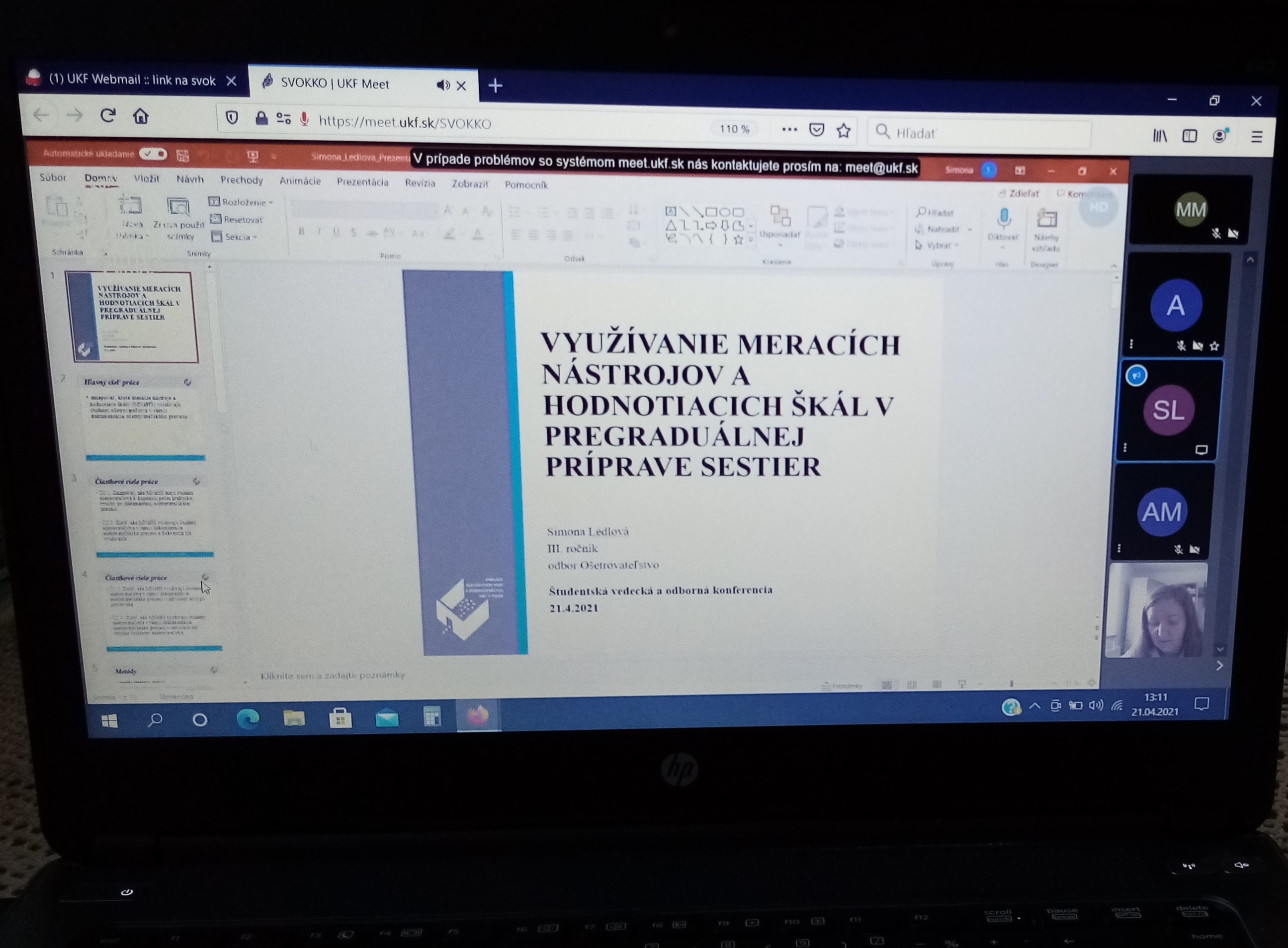Toggle AM participant muted microphone icon

coord(1179,549)
